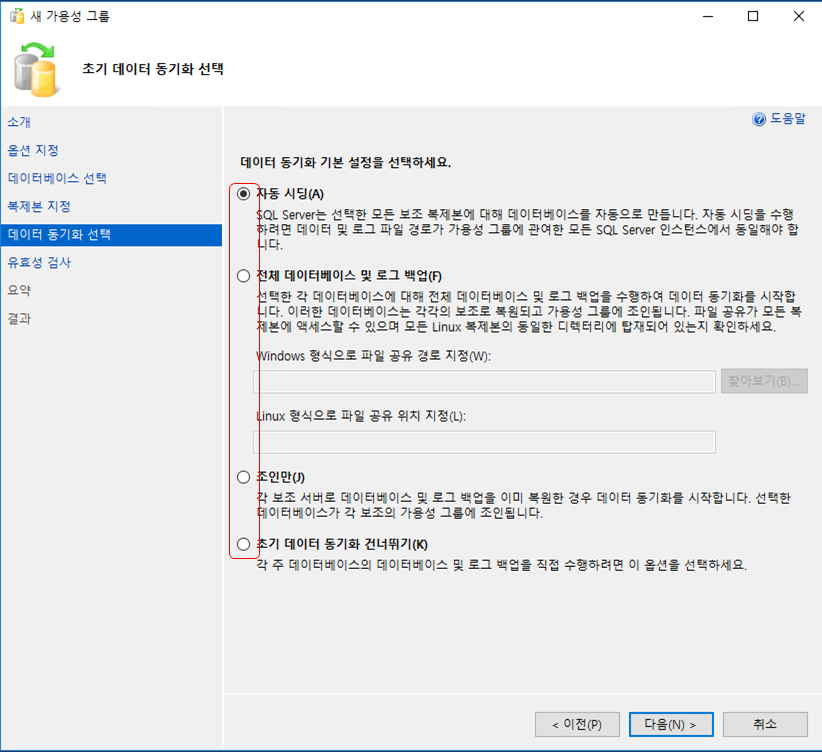Pick 초기 데이터 동기화 건너뛰기(K) option

(x=243, y=544)
